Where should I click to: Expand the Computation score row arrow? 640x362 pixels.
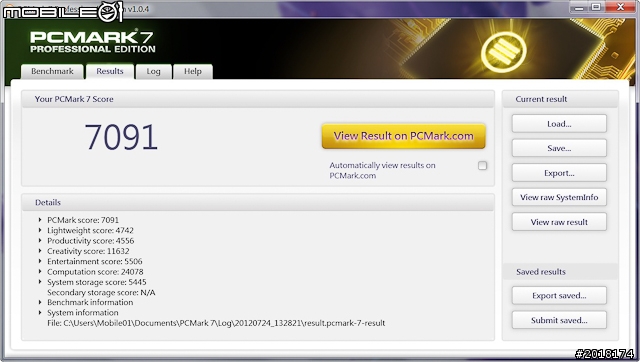coord(40,271)
